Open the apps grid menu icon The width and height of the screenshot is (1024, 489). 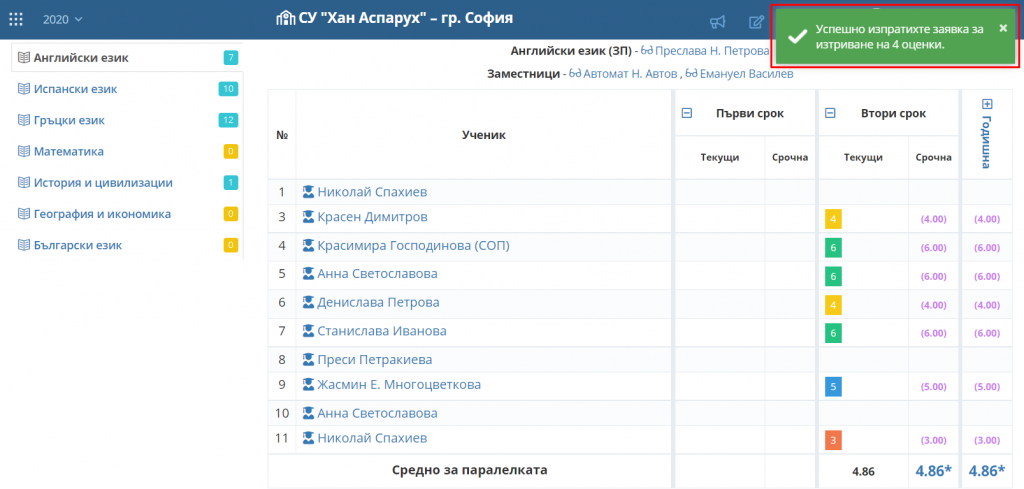(x=17, y=20)
